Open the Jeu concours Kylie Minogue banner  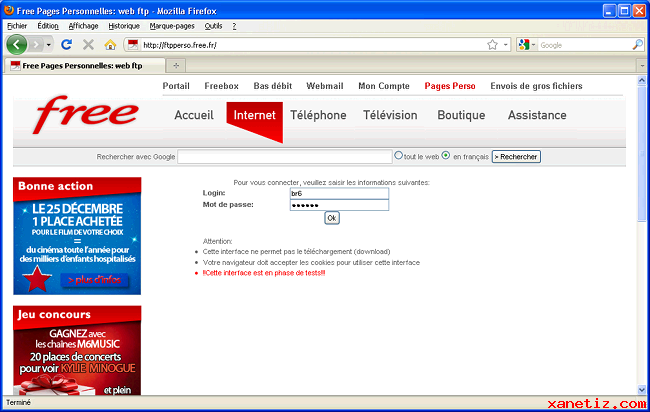tap(77, 350)
